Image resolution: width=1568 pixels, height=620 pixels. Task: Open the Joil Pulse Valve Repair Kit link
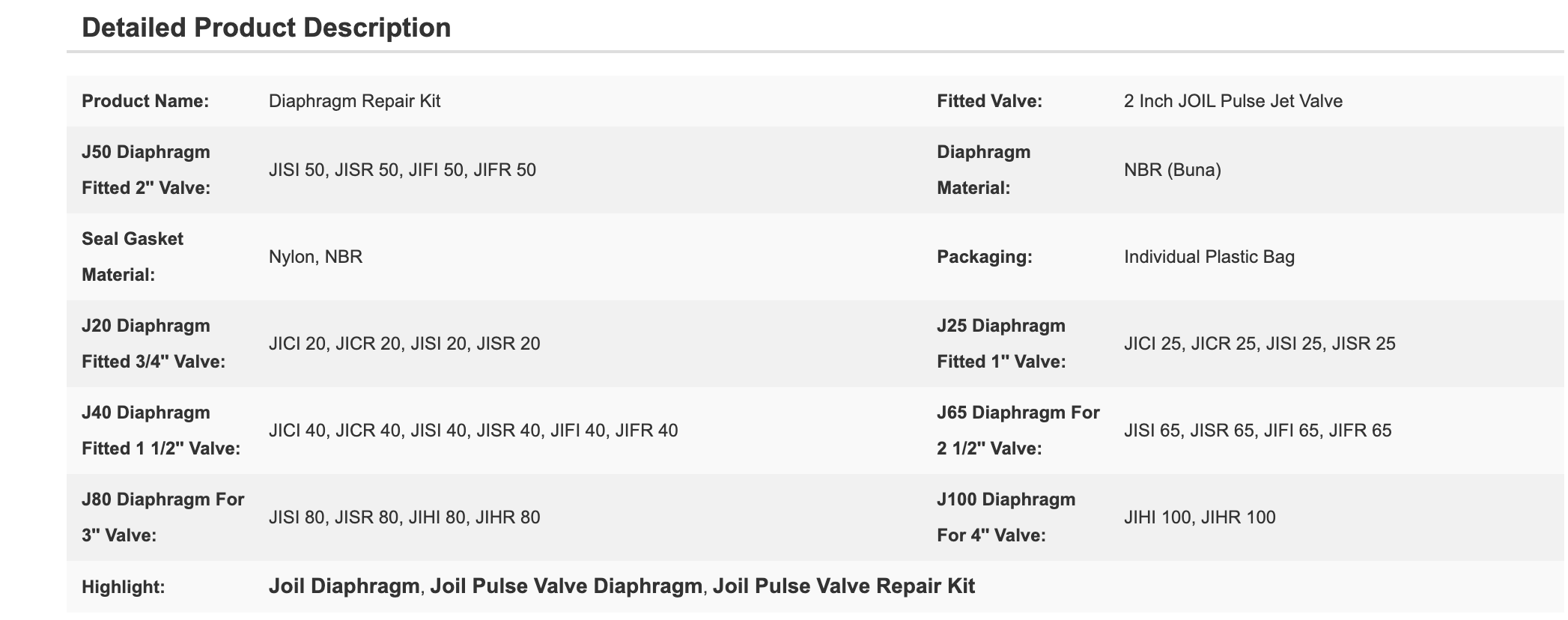pos(844,586)
